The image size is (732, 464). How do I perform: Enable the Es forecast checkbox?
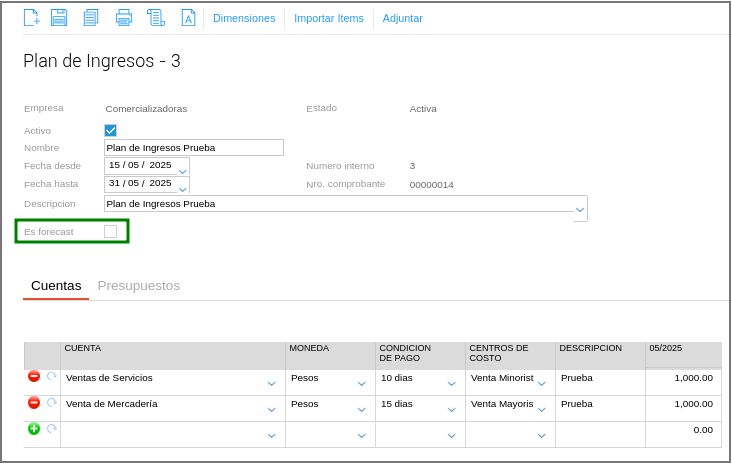[x=111, y=232]
